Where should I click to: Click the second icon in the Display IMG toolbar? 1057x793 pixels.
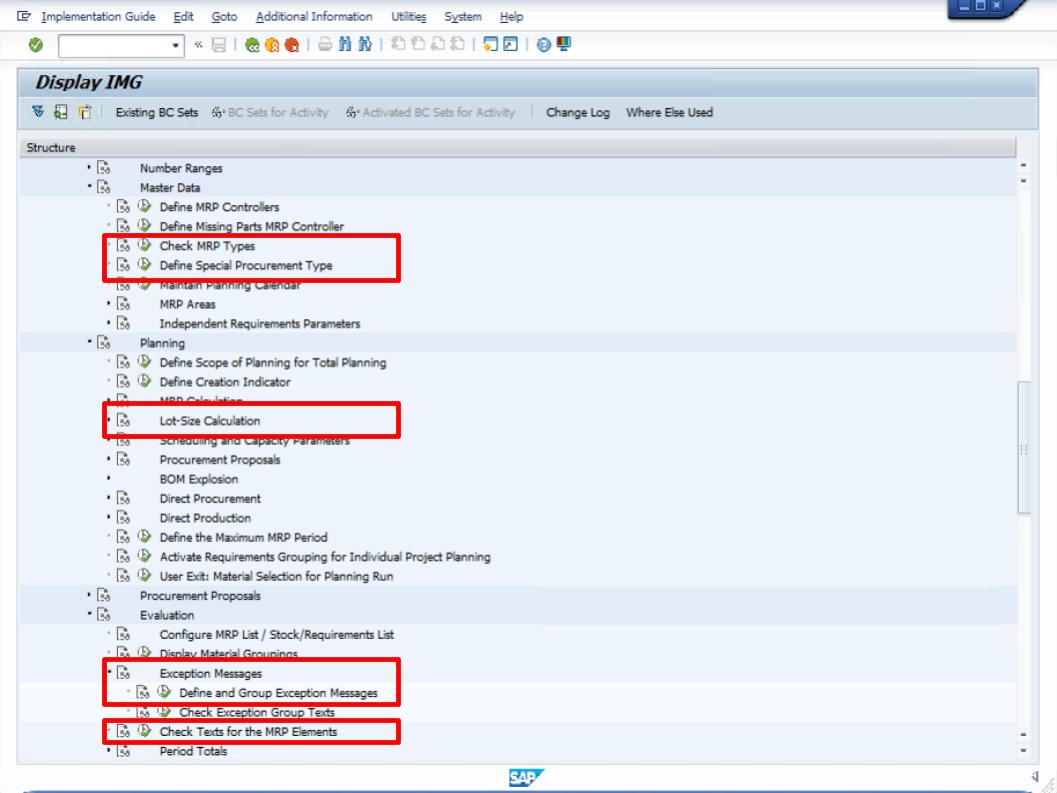point(61,112)
